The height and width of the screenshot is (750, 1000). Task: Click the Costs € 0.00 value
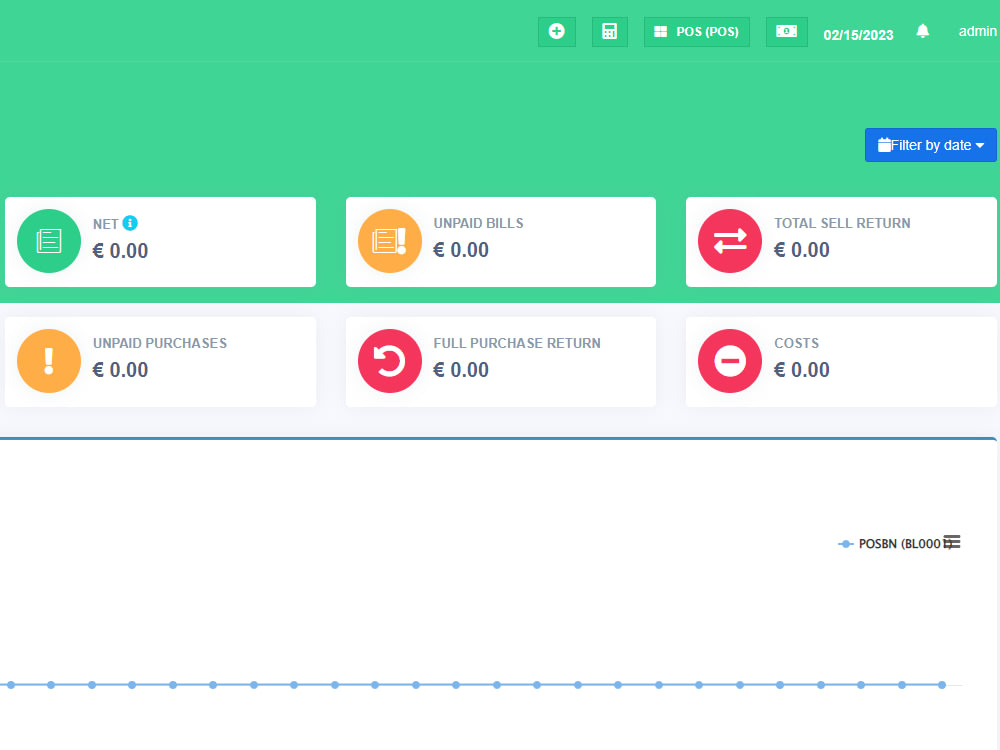point(802,370)
